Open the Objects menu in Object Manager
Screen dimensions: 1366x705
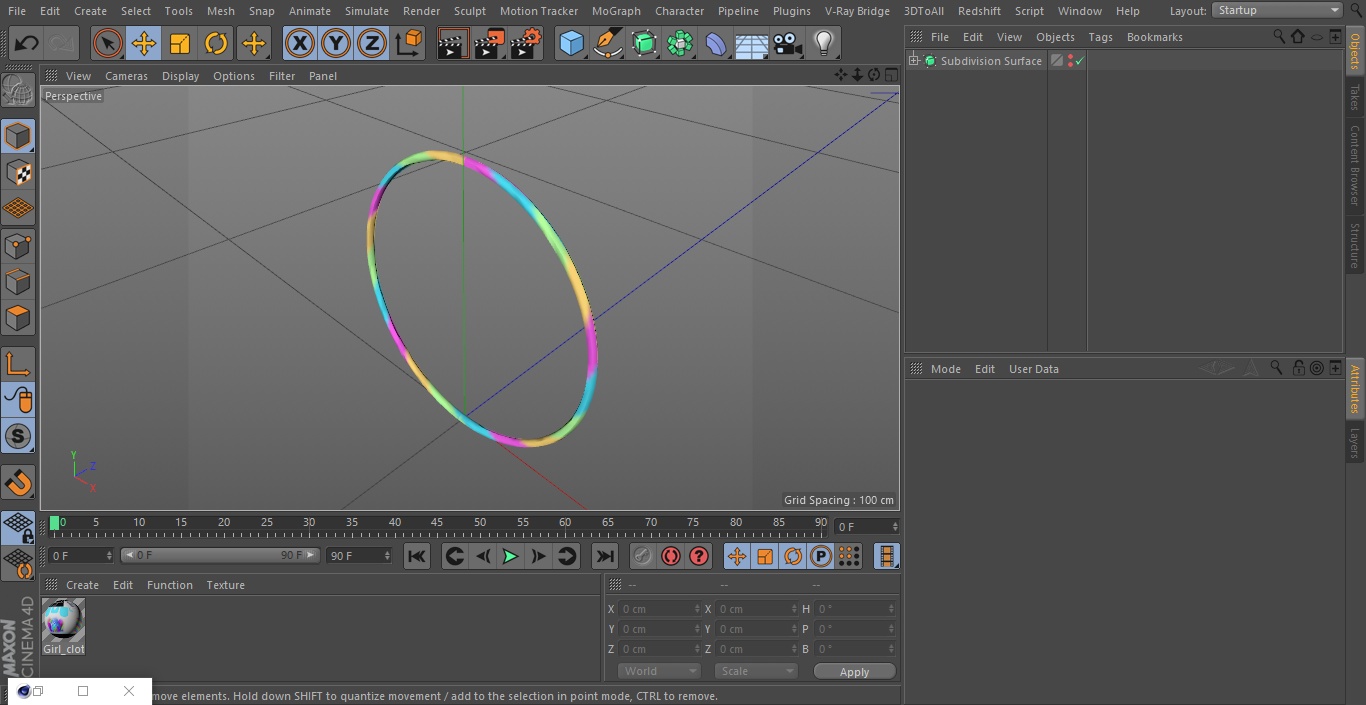[1055, 37]
